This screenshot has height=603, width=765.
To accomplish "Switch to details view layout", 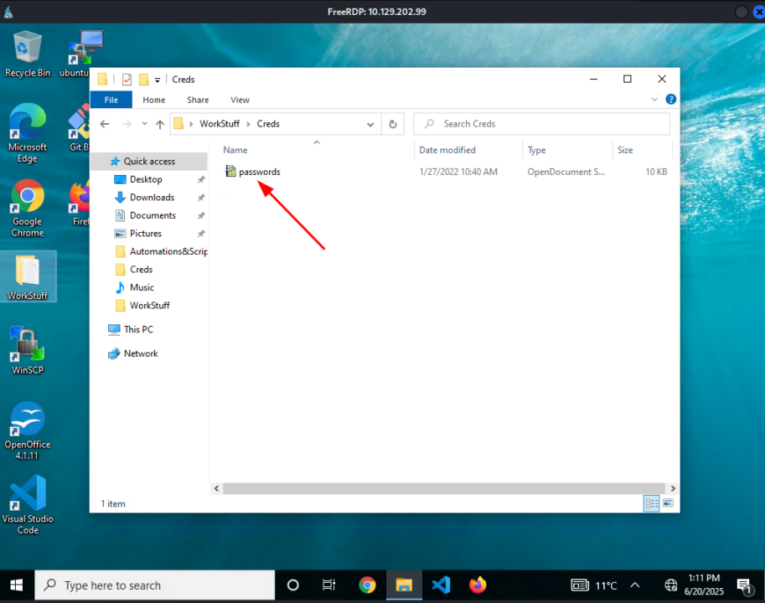I will (652, 503).
